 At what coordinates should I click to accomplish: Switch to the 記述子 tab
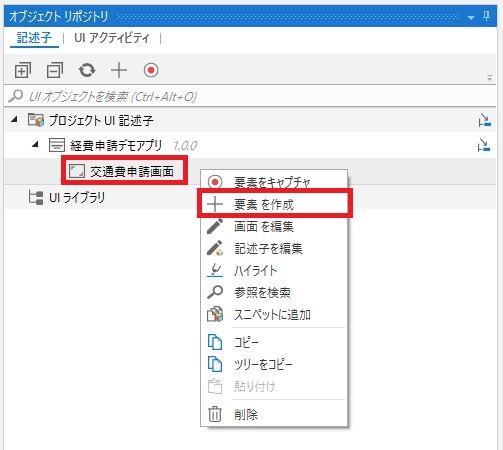coord(34,38)
